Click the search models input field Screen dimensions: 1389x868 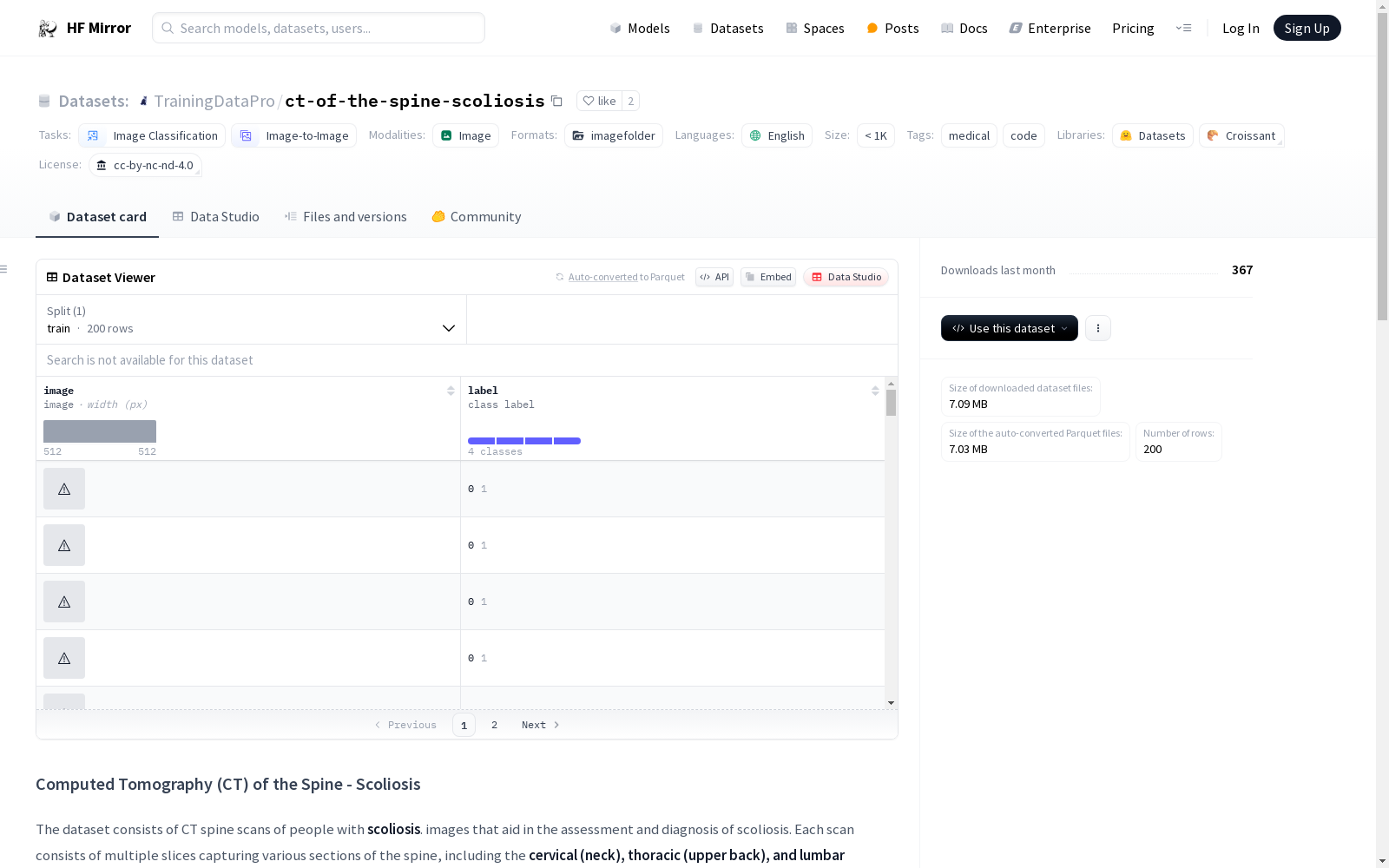[319, 28]
